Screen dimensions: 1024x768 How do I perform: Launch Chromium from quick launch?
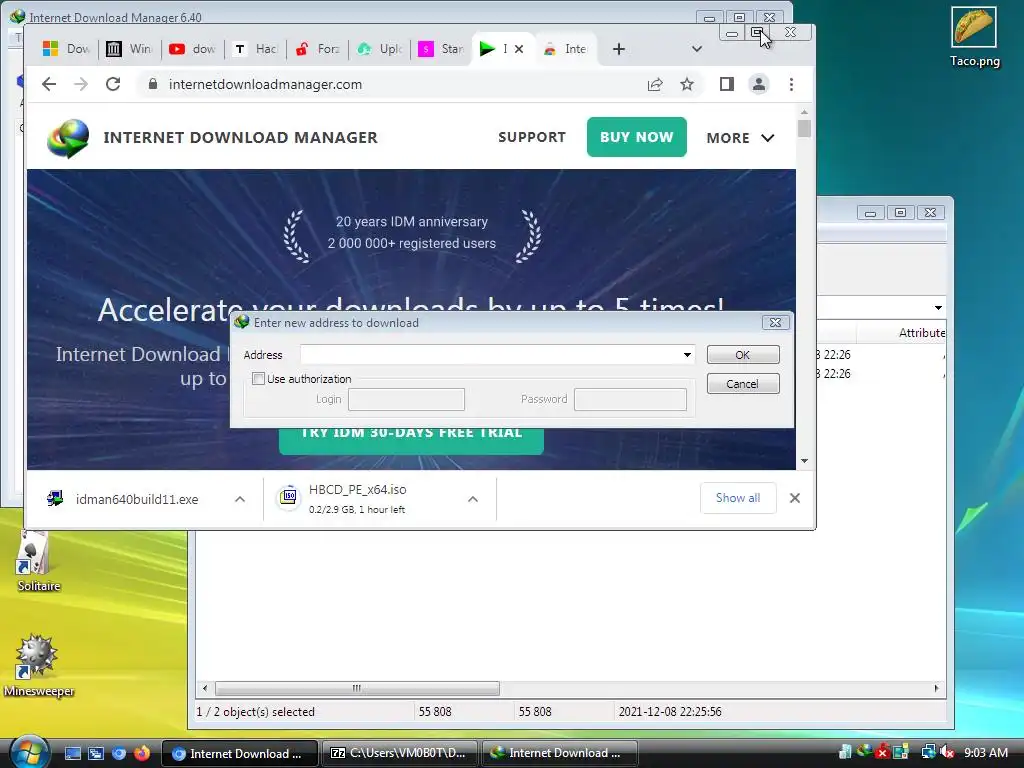coord(119,753)
